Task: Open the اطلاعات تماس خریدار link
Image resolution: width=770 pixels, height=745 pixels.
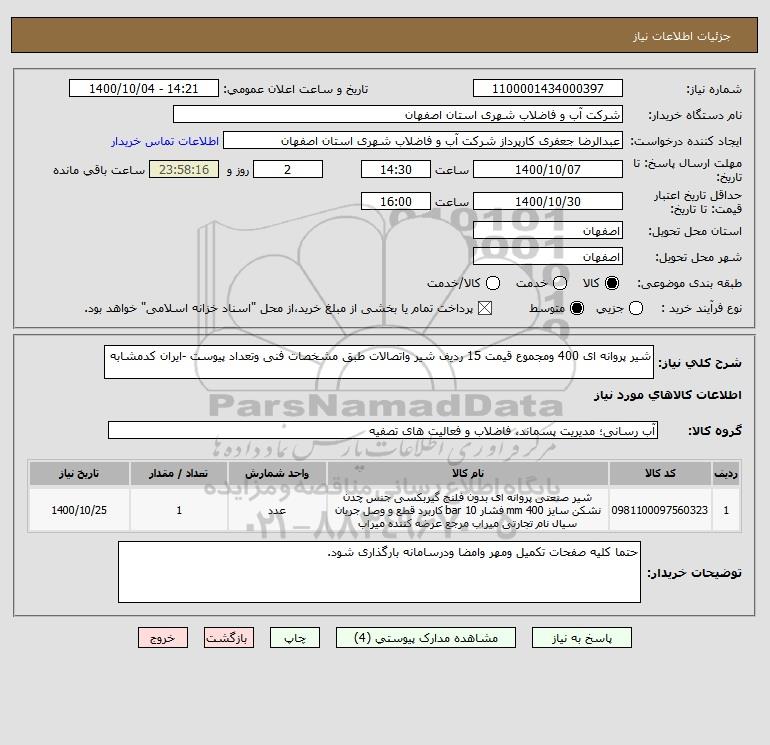Action: [x=165, y=141]
